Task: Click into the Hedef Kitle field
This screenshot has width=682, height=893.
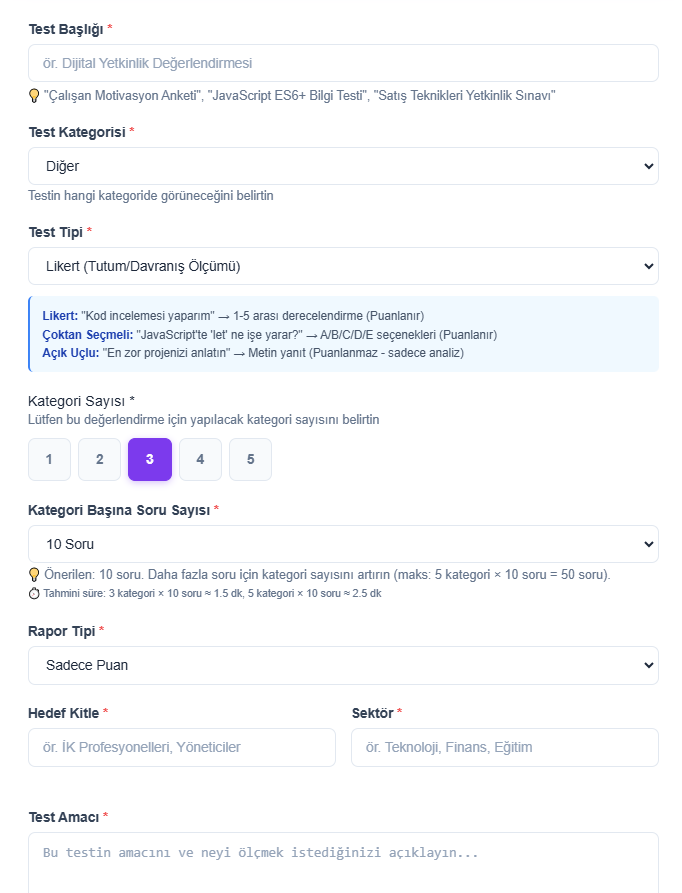Action: [182, 747]
